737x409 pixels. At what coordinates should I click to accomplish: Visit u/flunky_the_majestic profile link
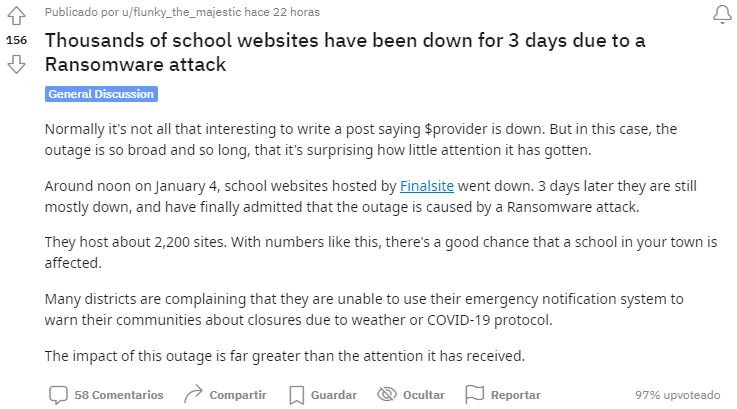coord(181,12)
